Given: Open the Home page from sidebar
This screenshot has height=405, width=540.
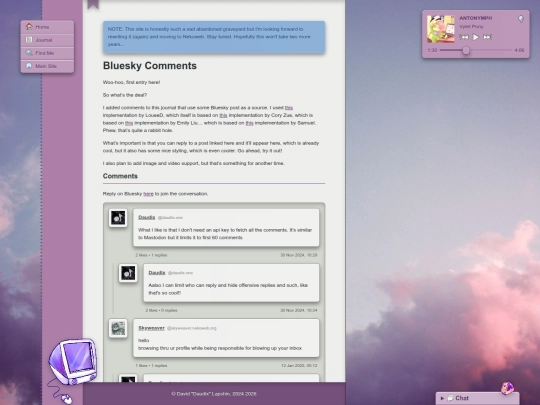Looking at the screenshot, I should (47, 27).
